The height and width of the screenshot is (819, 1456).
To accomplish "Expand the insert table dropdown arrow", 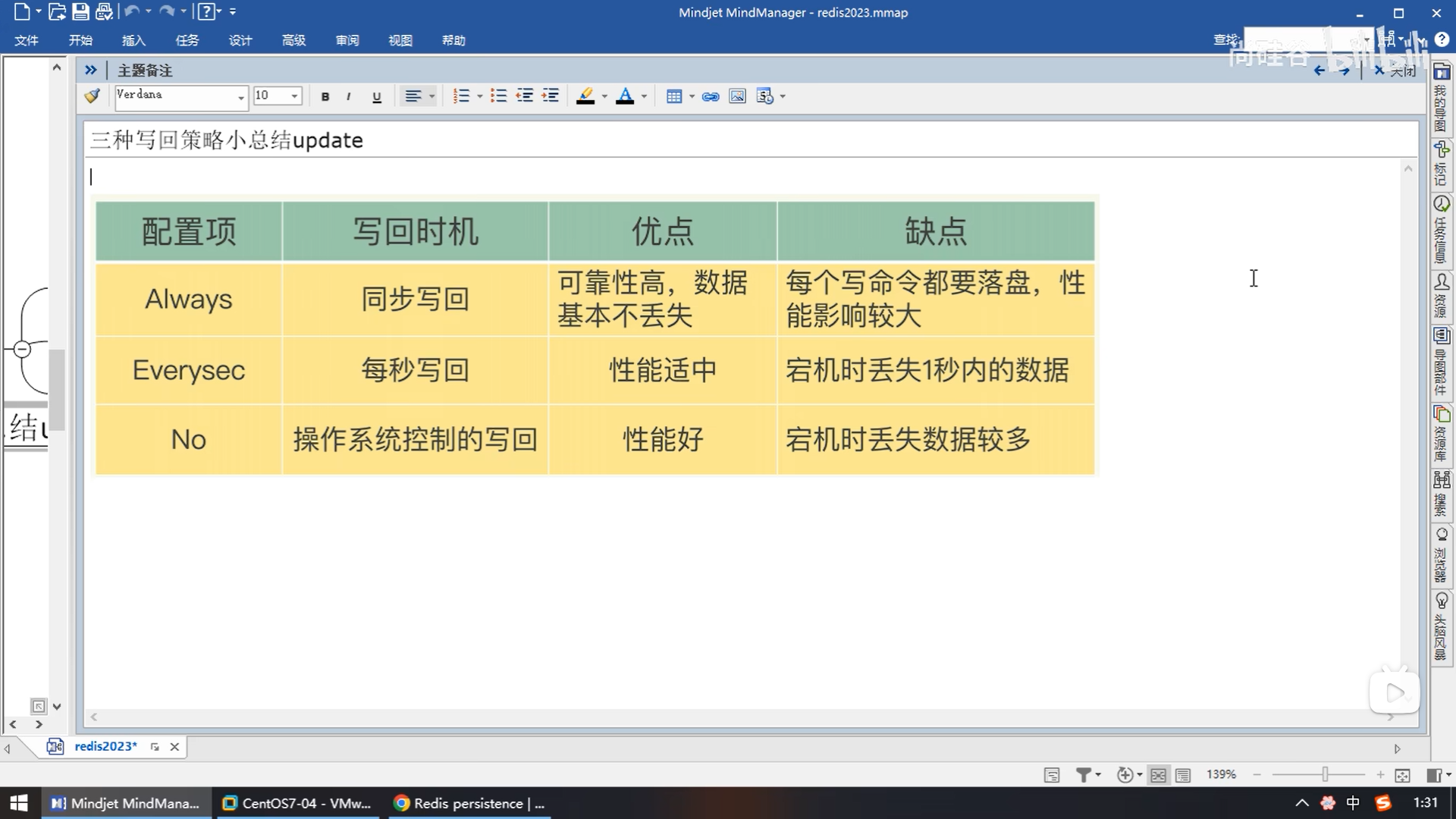I will click(x=692, y=96).
